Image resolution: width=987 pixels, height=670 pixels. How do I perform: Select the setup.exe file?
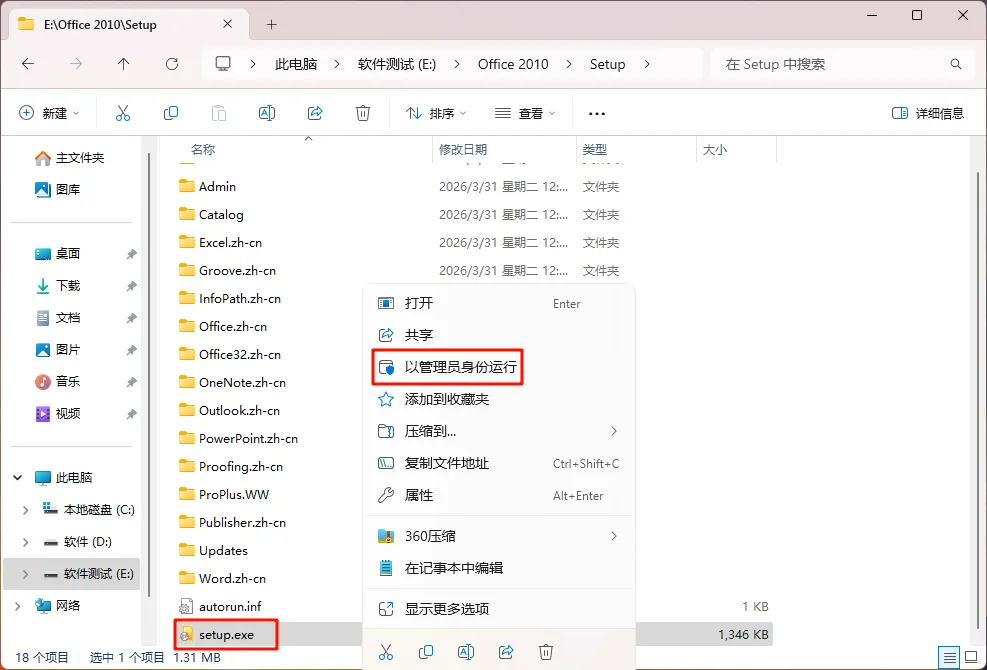[227, 635]
